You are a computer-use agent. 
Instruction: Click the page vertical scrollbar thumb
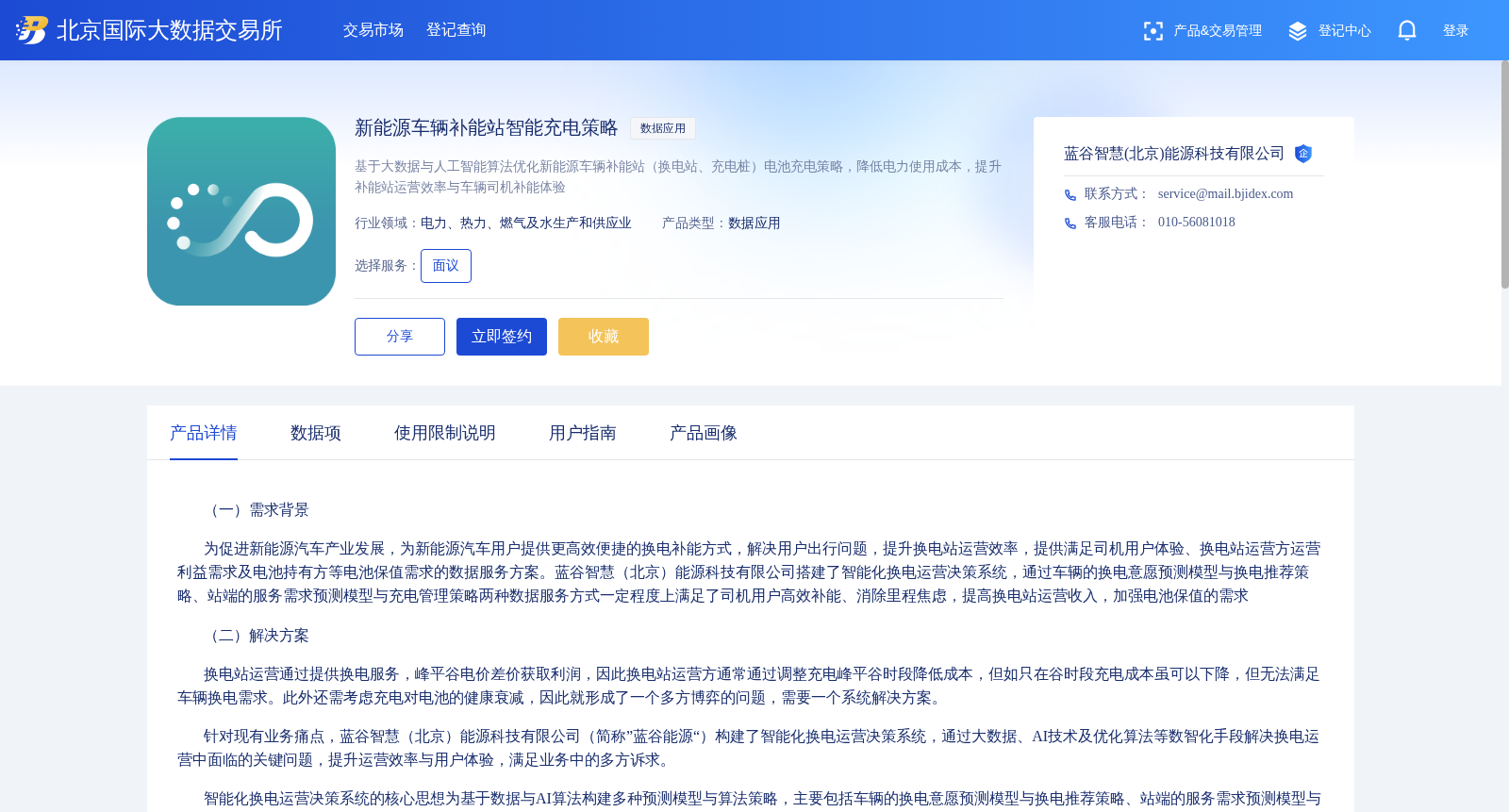coord(1505,174)
